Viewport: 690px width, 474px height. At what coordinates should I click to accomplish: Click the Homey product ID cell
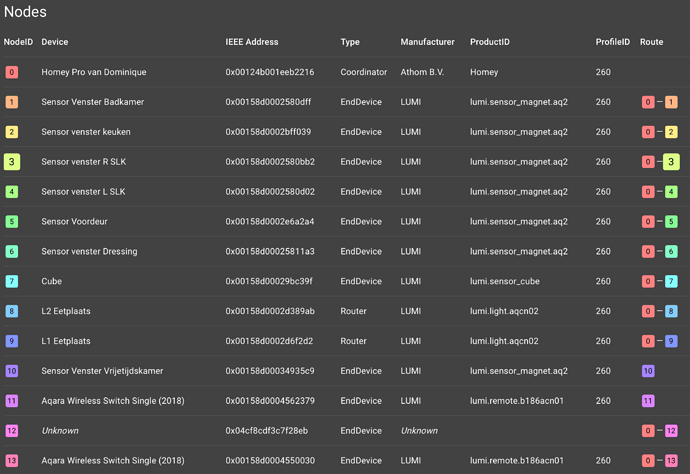[484, 72]
